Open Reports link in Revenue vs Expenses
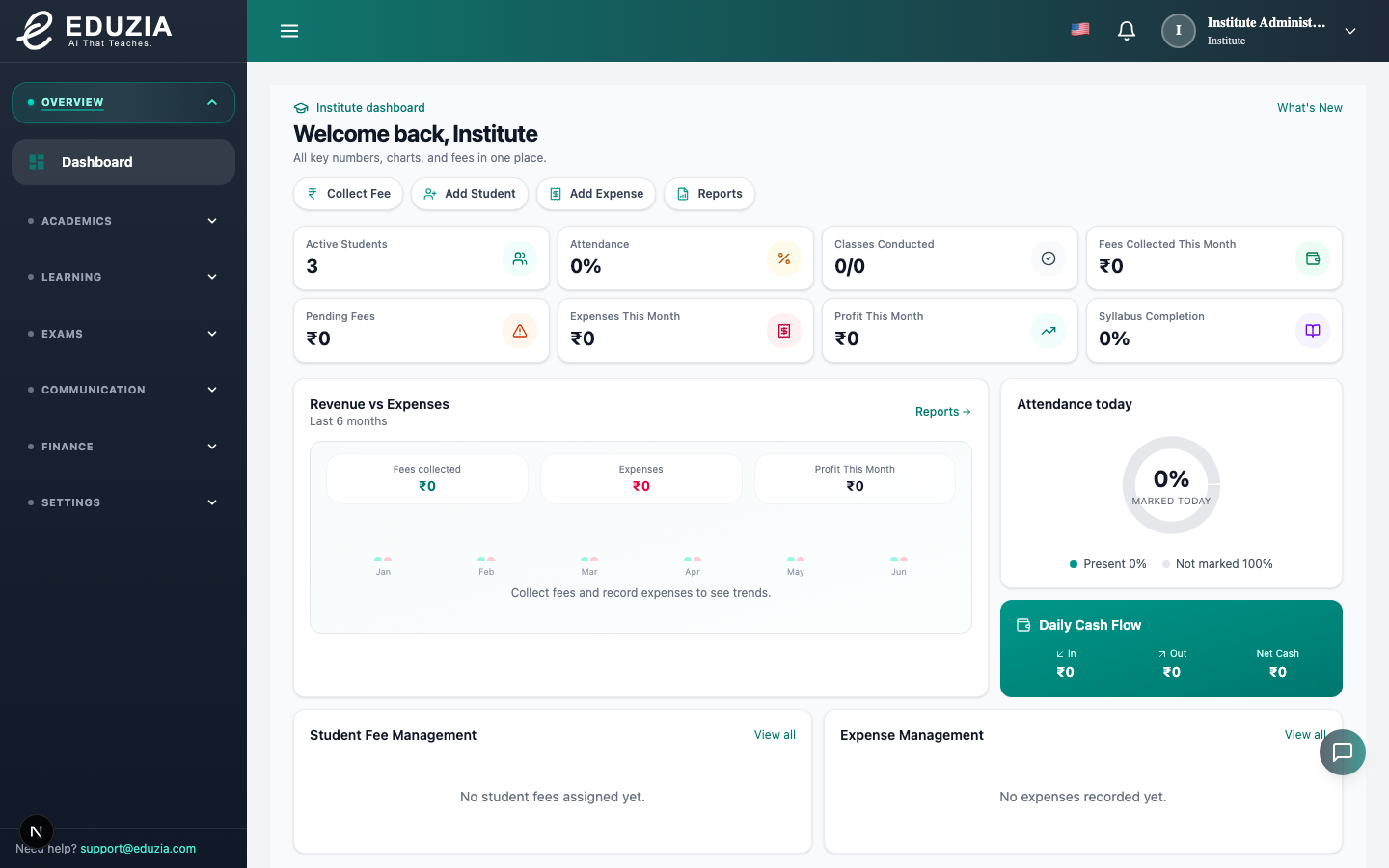This screenshot has height=868, width=1389. (943, 412)
